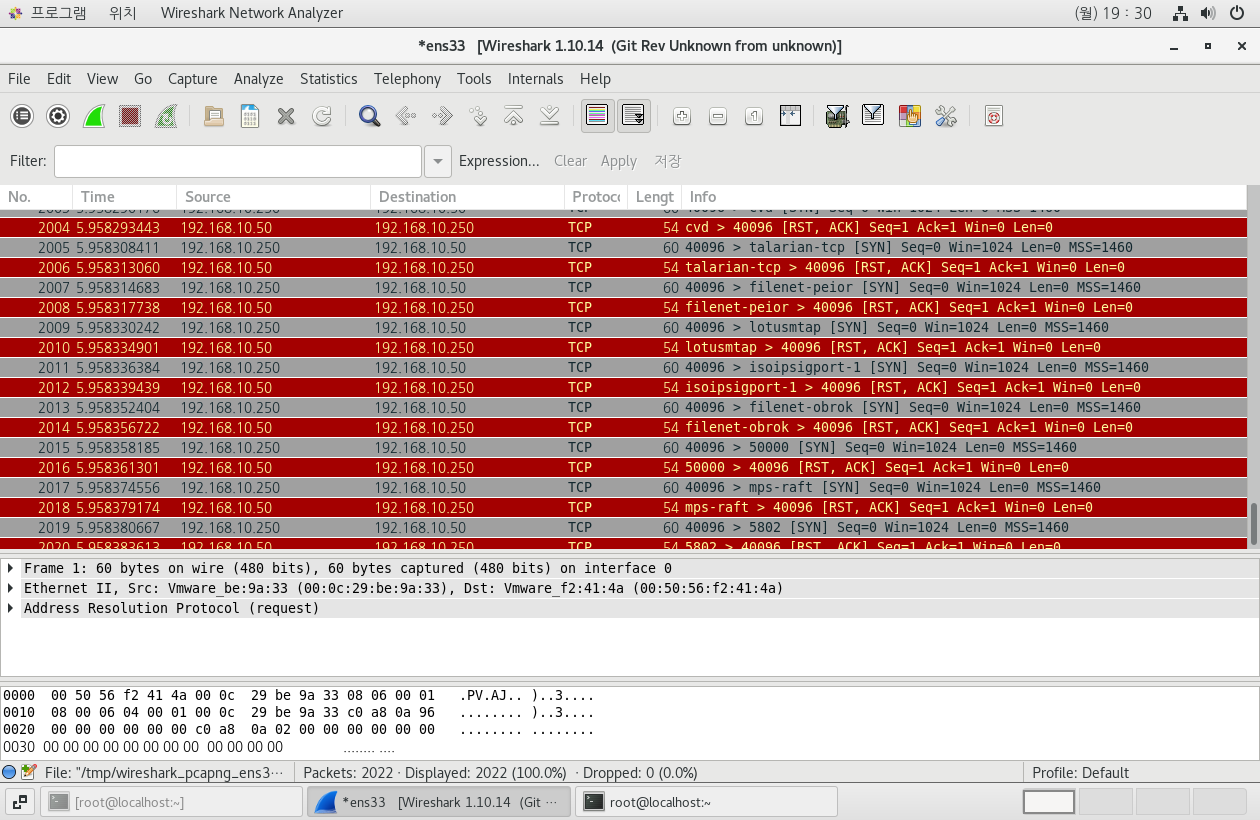Click the Profile: Default status text
Image resolution: width=1260 pixels, height=820 pixels.
(1080, 772)
